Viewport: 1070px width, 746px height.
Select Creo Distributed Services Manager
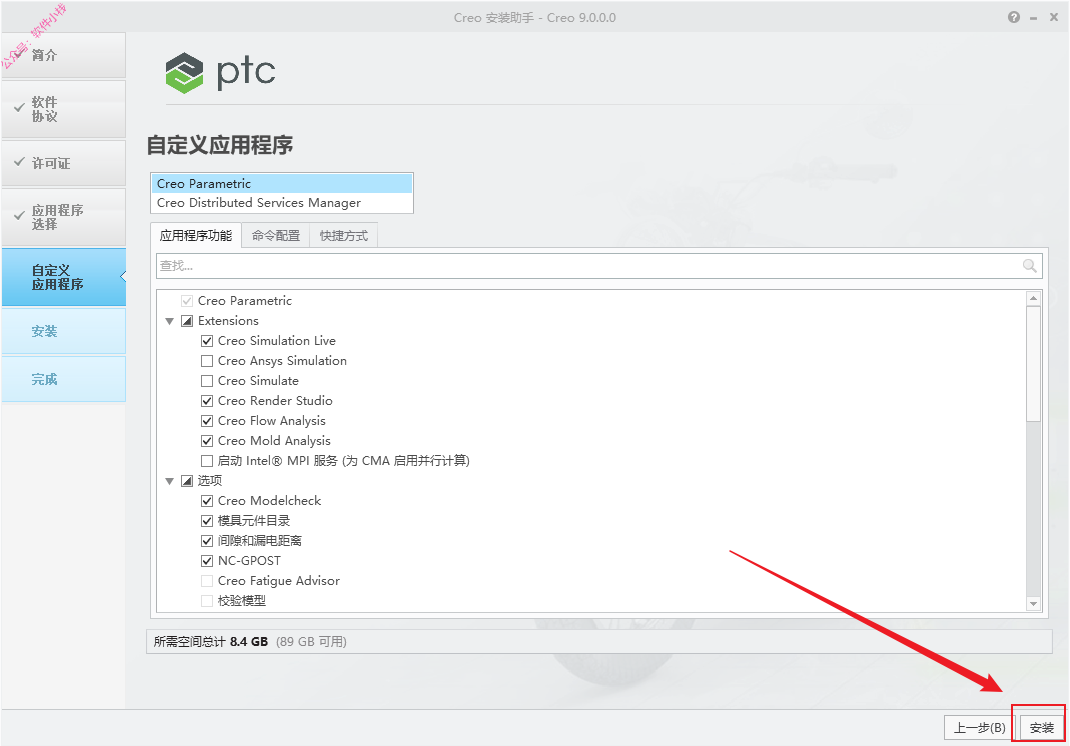pos(281,203)
